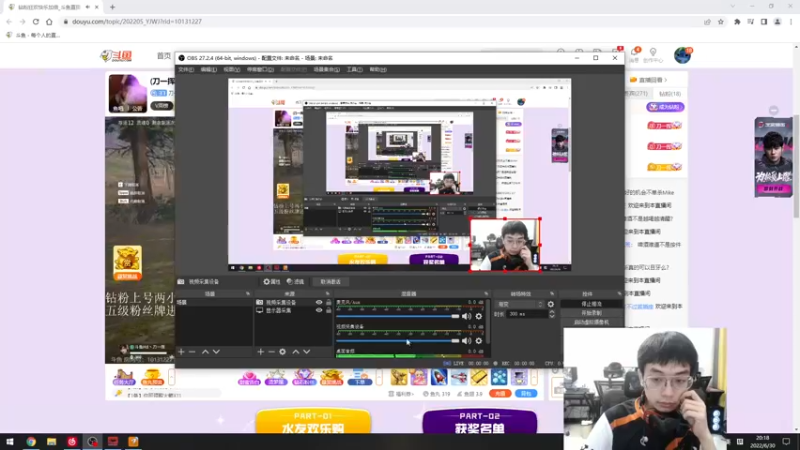Open the scene transition type dropdown

pos(520,304)
